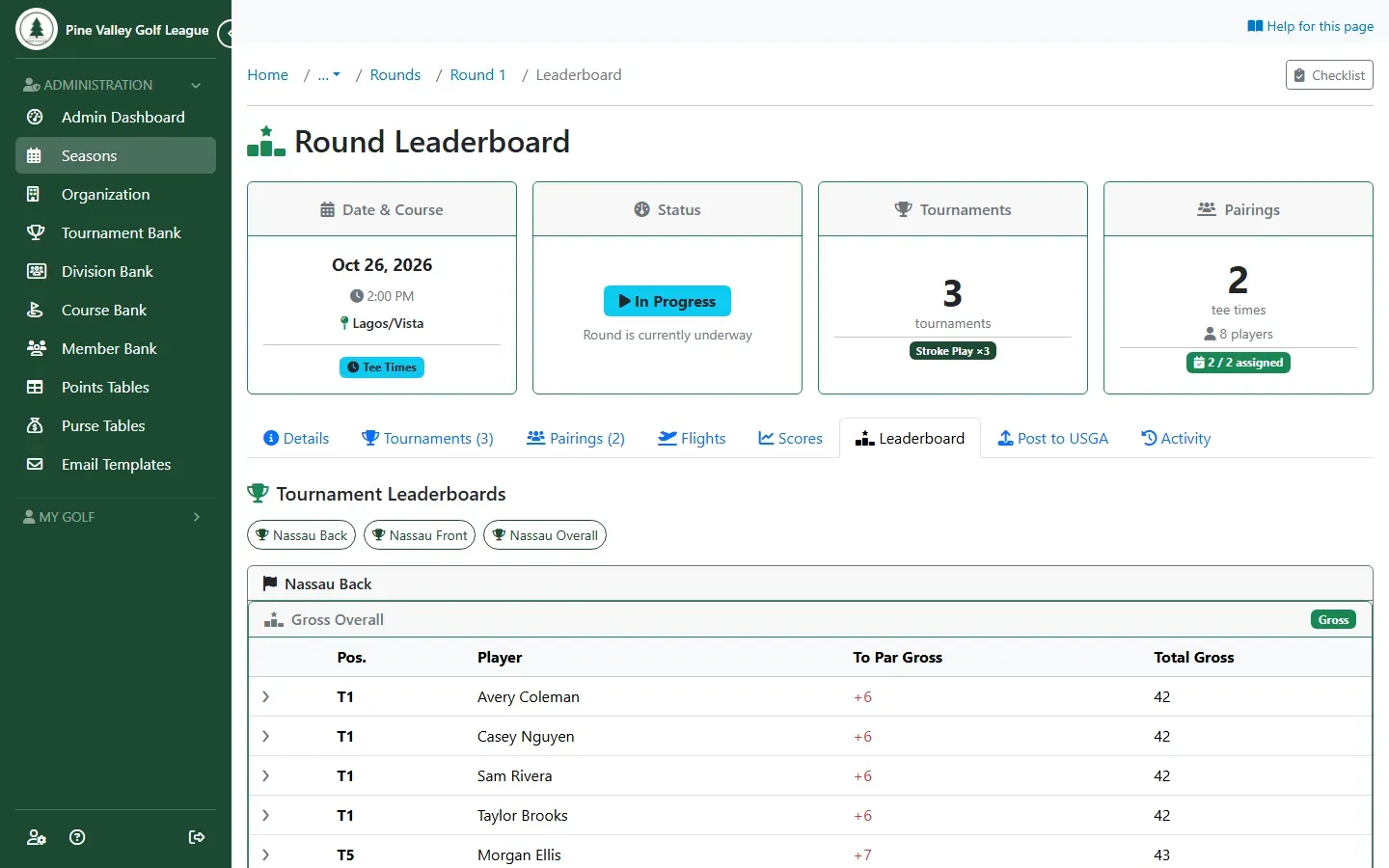Expand Morgan Ellis' row details
The height and width of the screenshot is (868, 1389).
[266, 854]
